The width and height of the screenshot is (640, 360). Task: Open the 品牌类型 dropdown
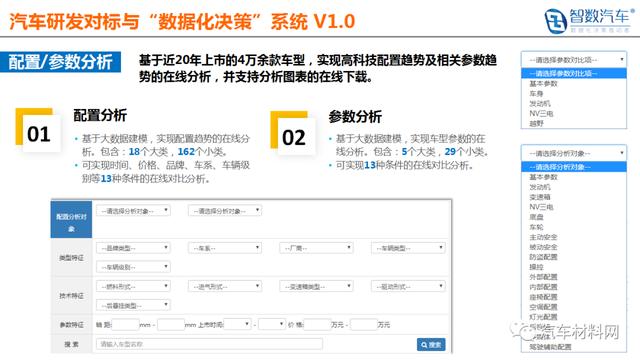tap(133, 248)
